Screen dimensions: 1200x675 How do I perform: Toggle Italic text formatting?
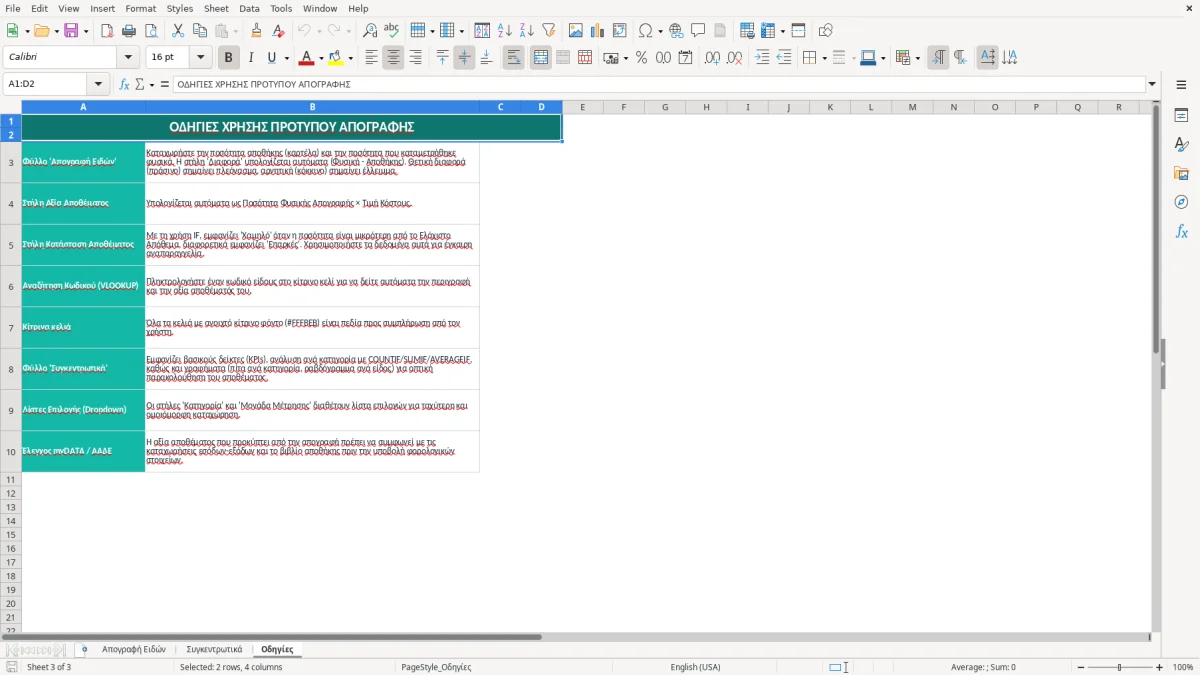click(251, 58)
